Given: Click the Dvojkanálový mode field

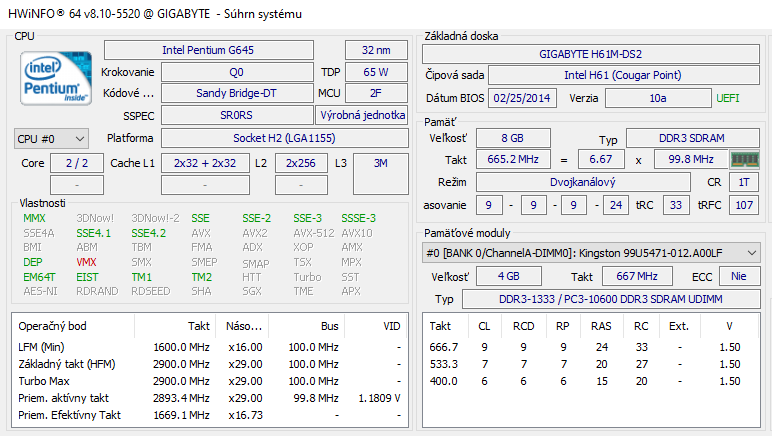Looking at the screenshot, I should [x=583, y=182].
